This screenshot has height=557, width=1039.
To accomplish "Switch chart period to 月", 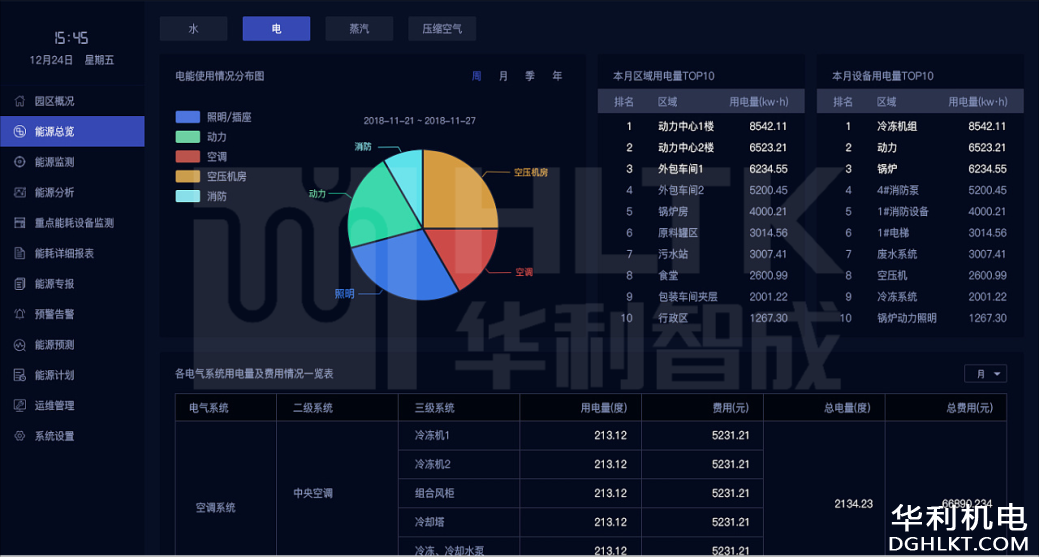I will coord(503,76).
